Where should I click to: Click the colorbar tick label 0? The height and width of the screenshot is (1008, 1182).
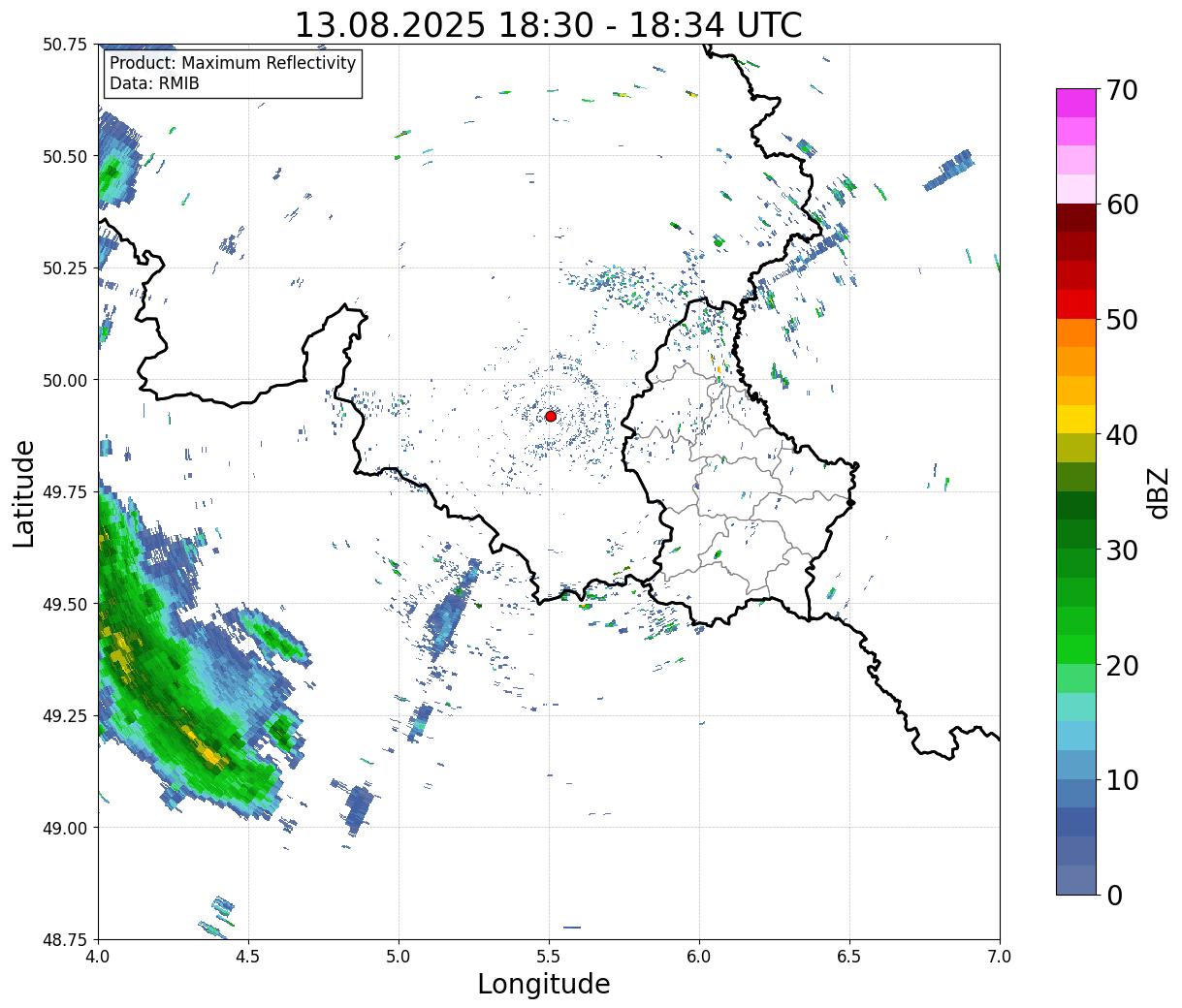click(1114, 896)
